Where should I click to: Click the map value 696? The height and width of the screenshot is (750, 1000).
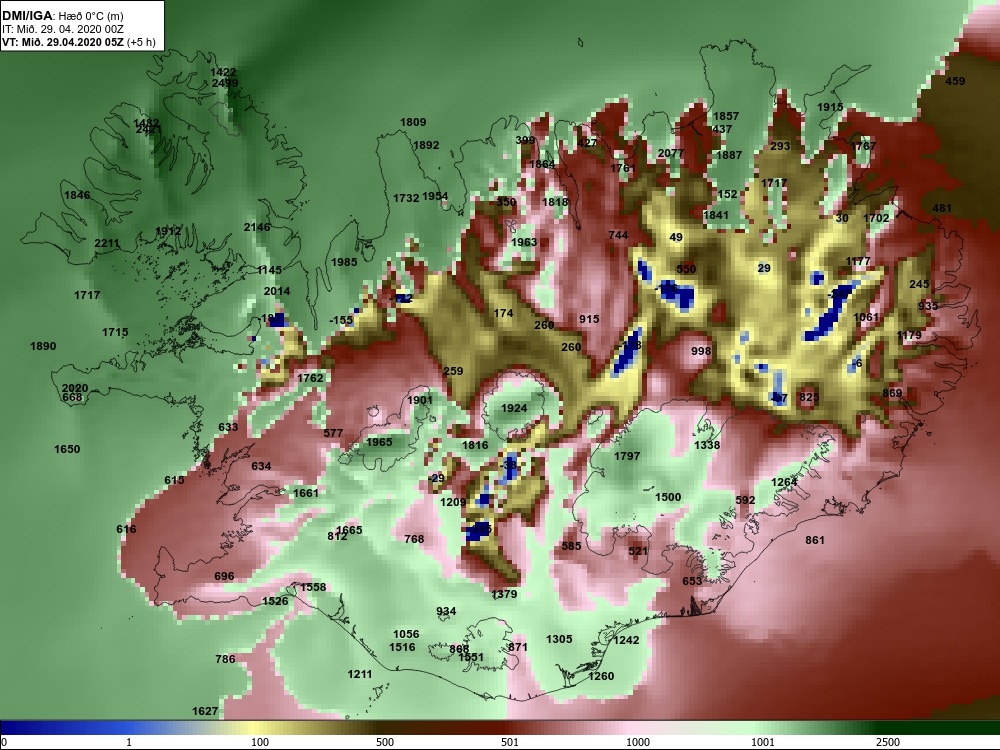(x=224, y=576)
